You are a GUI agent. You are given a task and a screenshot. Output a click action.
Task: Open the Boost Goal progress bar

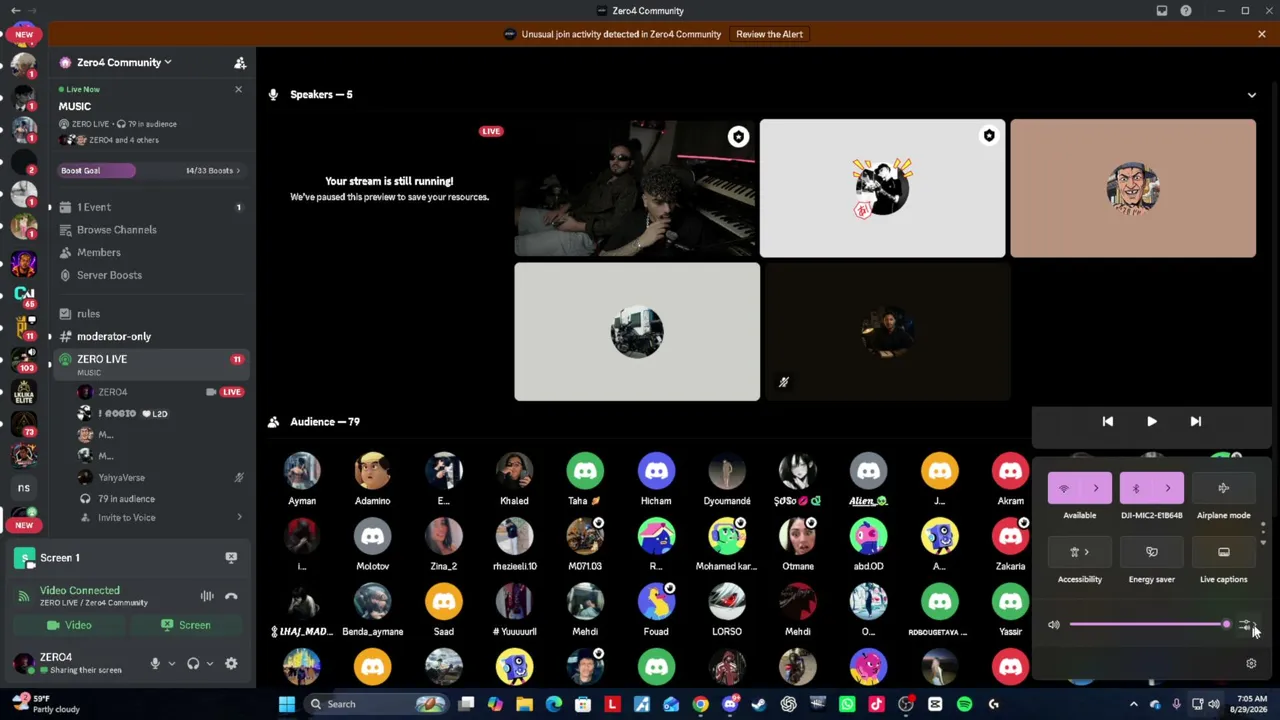pyautogui.click(x=150, y=170)
